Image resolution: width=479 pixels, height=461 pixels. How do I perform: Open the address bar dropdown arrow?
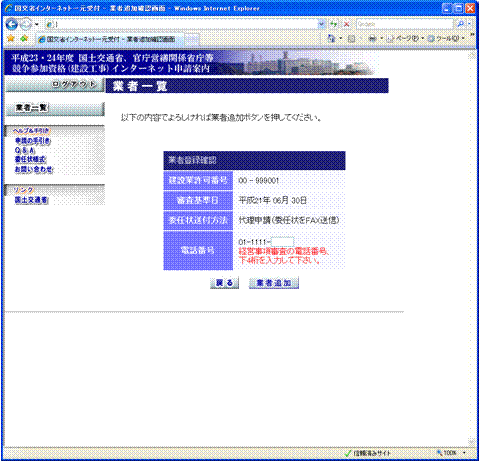point(321,24)
